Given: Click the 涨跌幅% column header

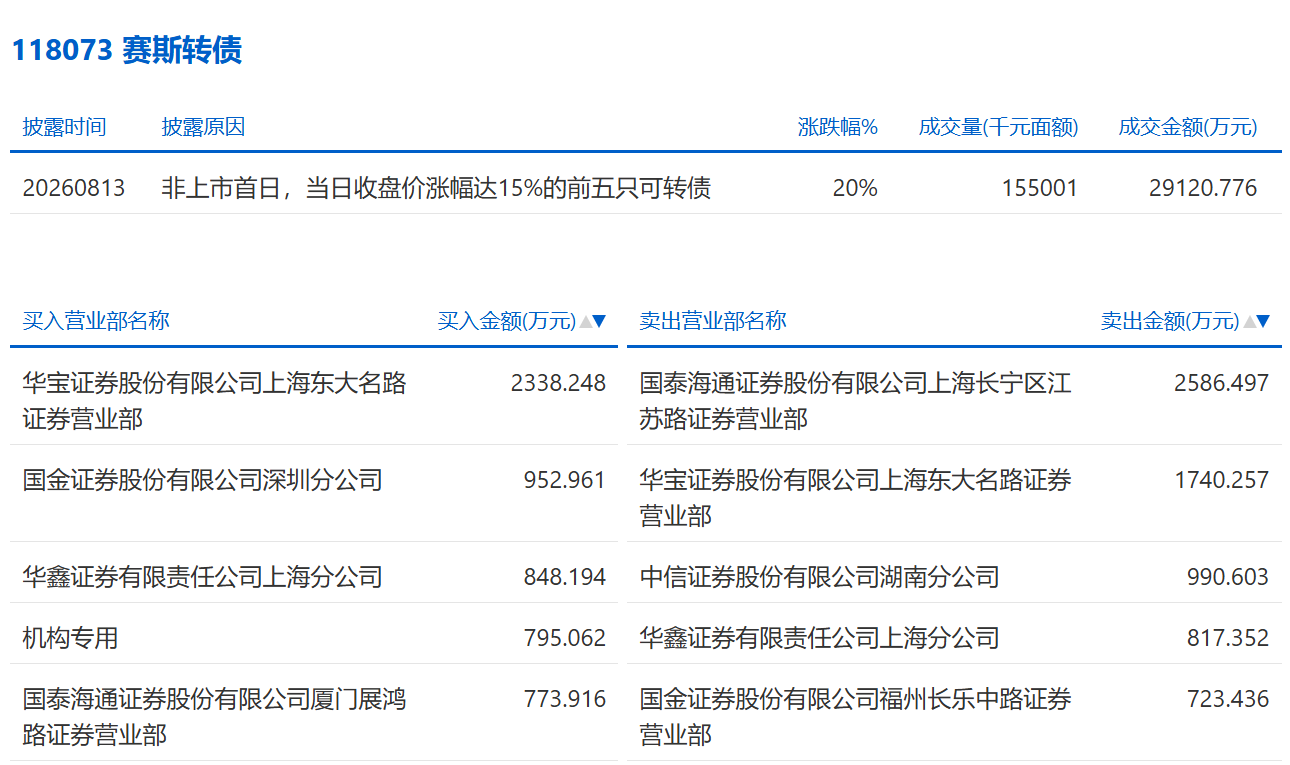Looking at the screenshot, I should point(837,127).
